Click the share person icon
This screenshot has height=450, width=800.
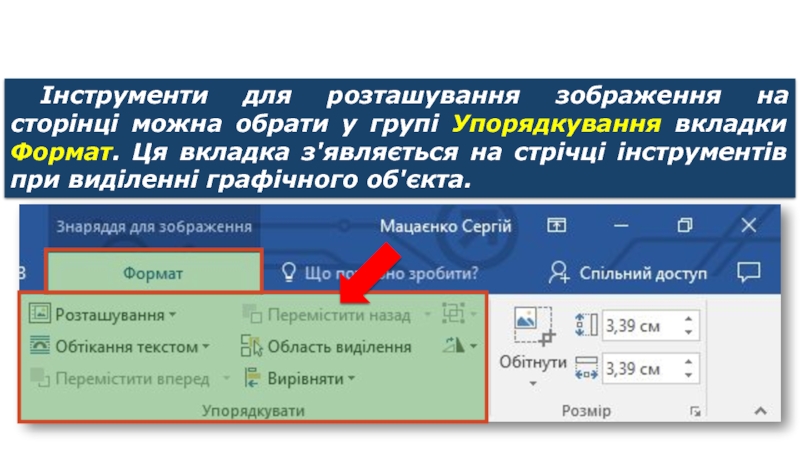[x=559, y=272]
